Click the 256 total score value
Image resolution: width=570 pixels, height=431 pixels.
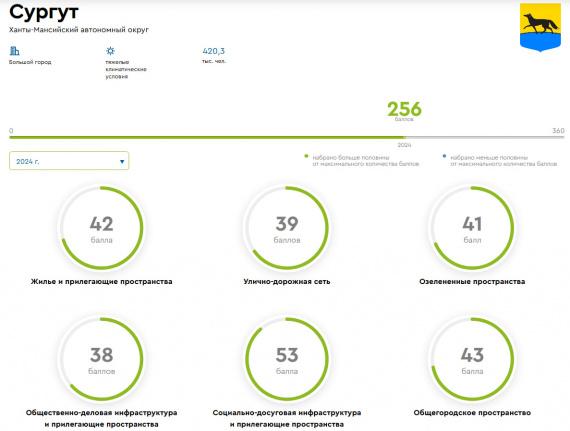click(x=404, y=109)
